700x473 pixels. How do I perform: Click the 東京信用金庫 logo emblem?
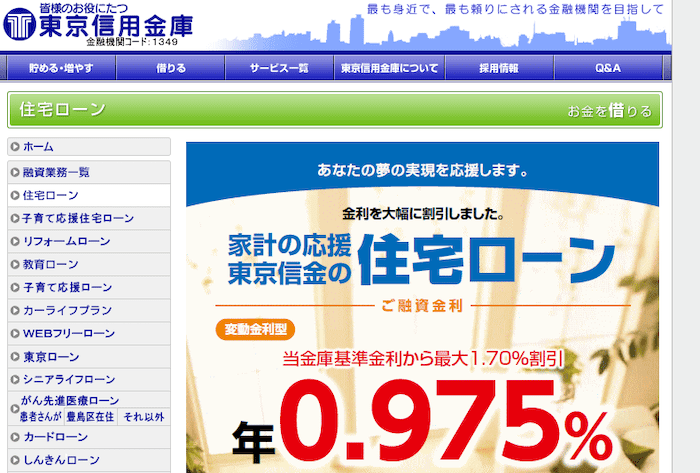pyautogui.click(x=19, y=25)
